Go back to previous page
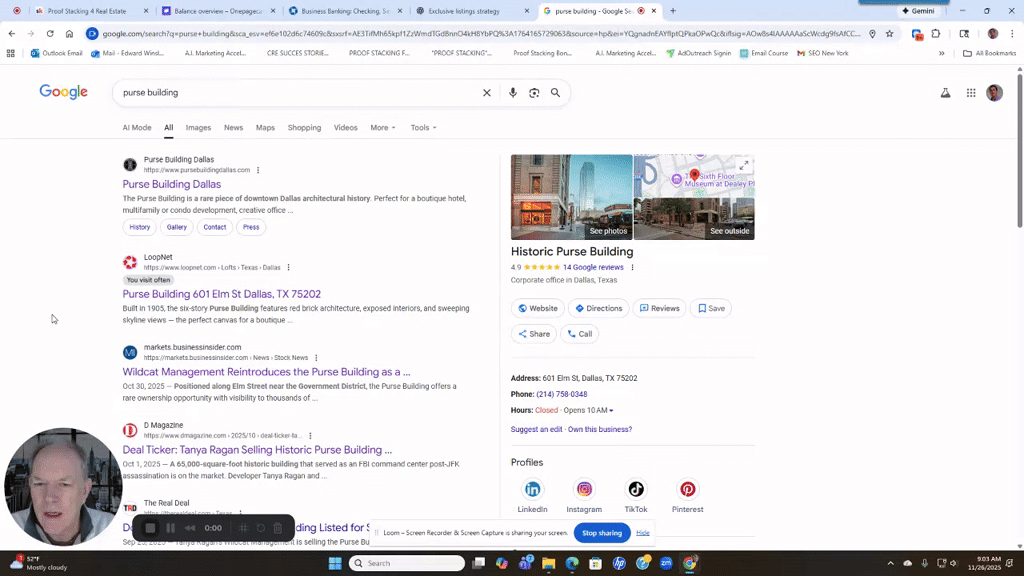The image size is (1024, 576). click(x=12, y=33)
